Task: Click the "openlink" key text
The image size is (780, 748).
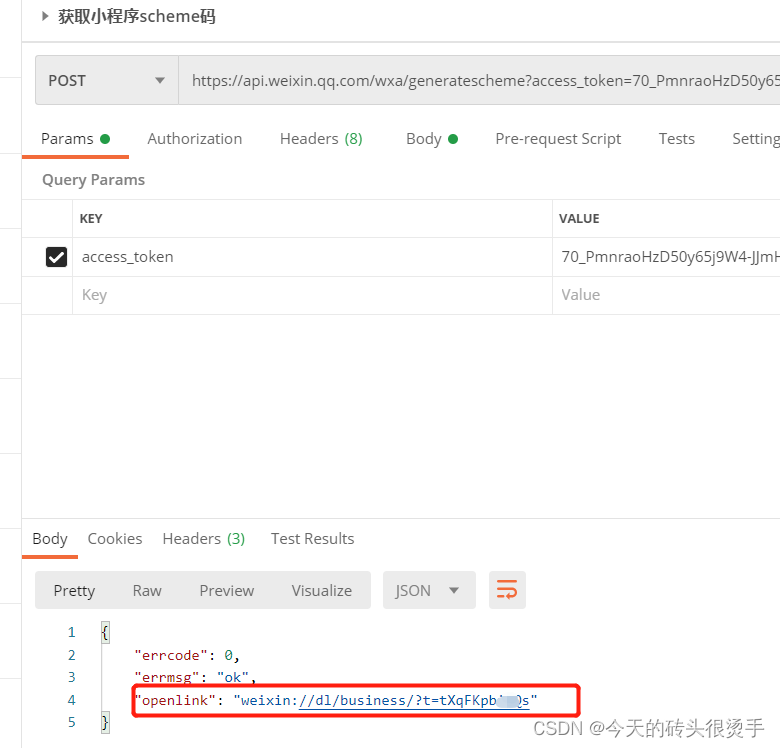Action: pos(175,701)
